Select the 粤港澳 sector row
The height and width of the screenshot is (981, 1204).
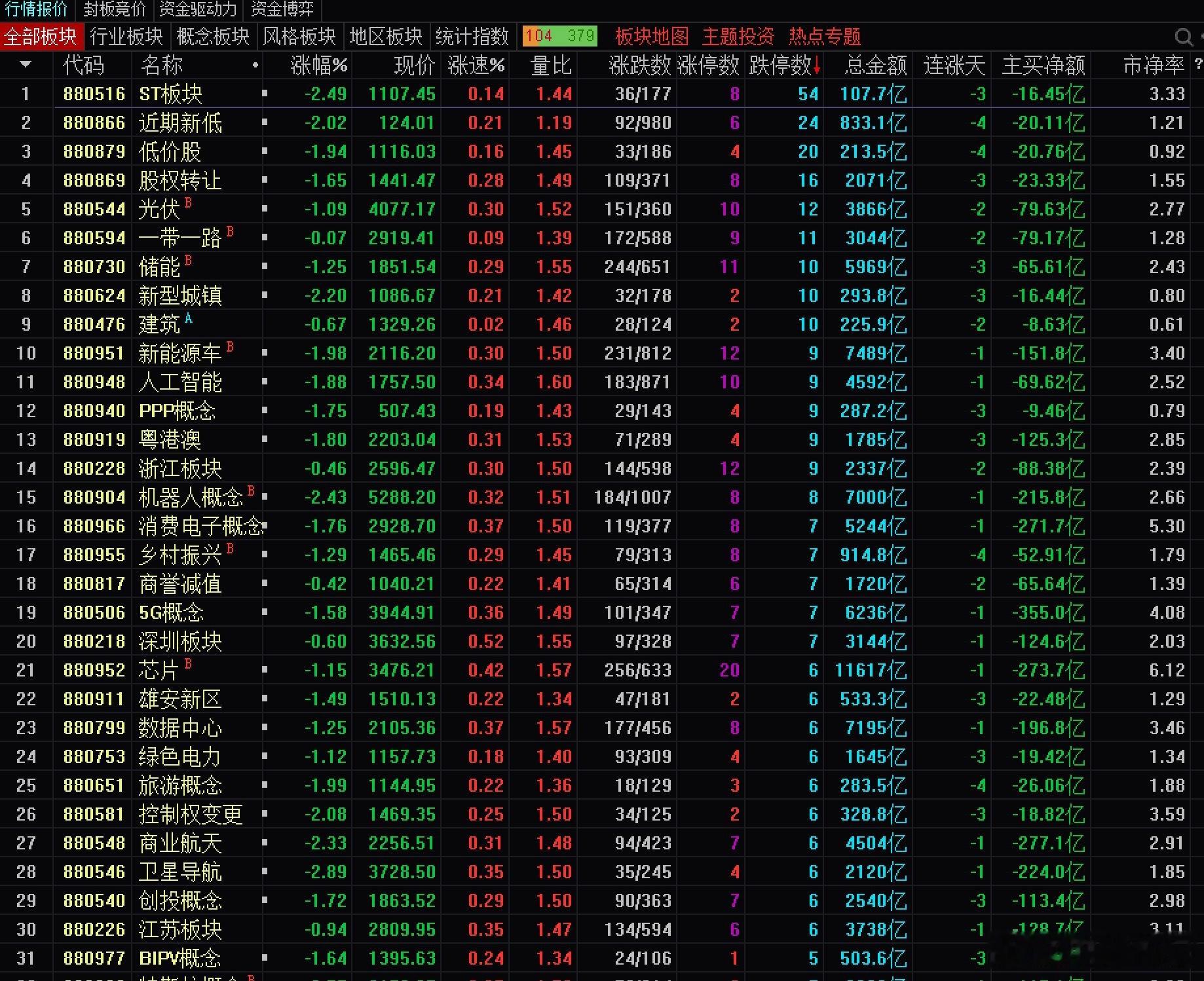click(x=602, y=439)
